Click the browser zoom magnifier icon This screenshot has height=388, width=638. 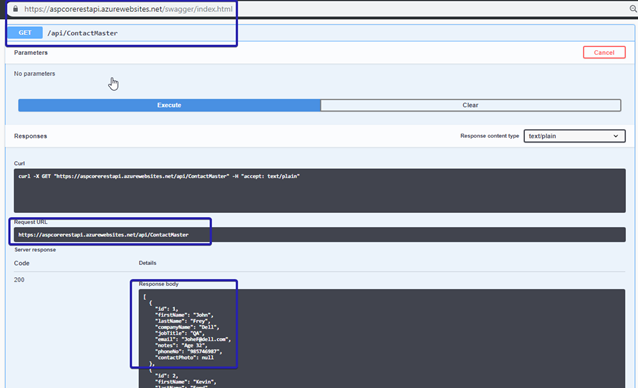point(633,9)
